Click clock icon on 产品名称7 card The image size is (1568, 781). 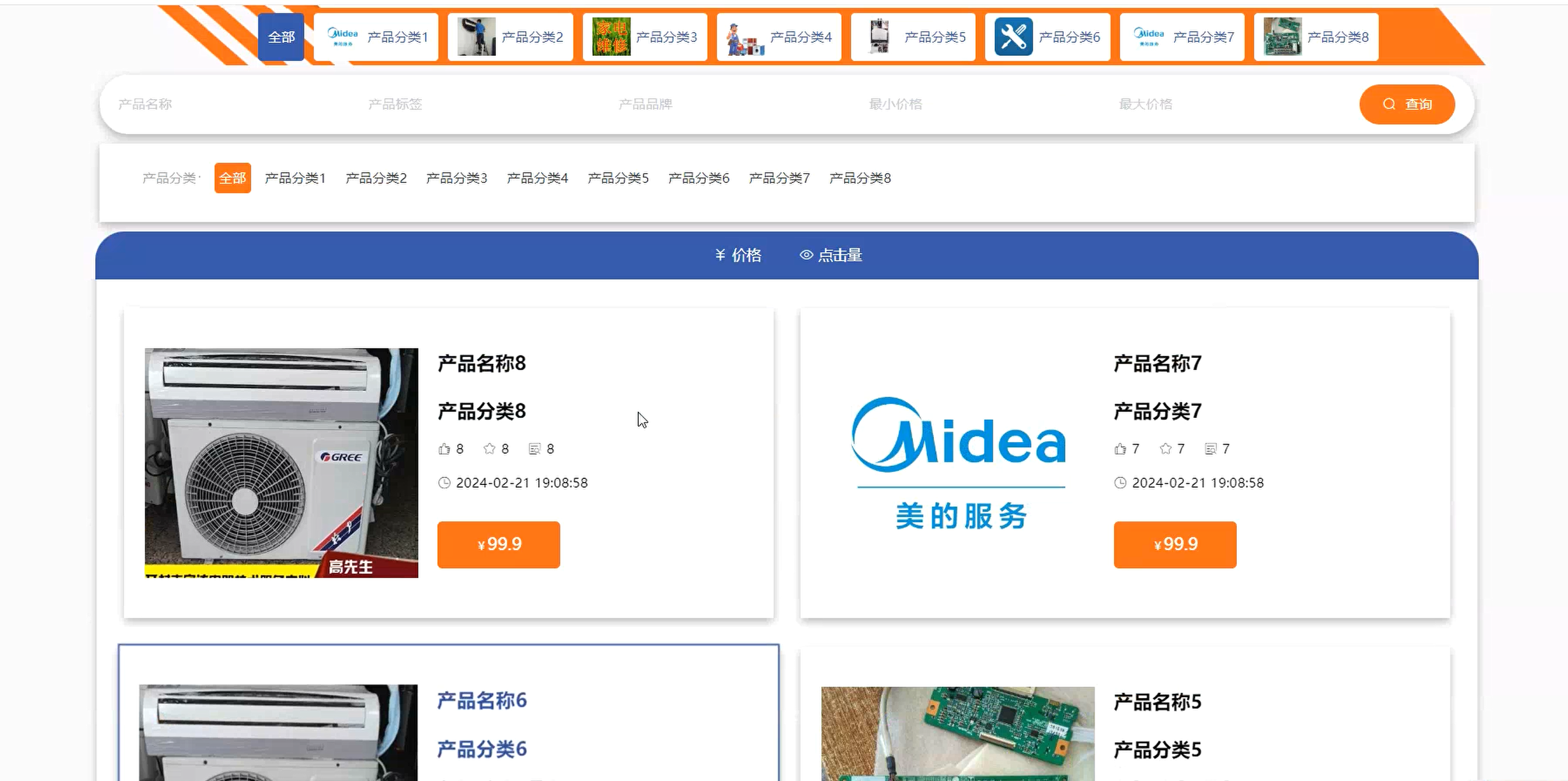click(1120, 483)
